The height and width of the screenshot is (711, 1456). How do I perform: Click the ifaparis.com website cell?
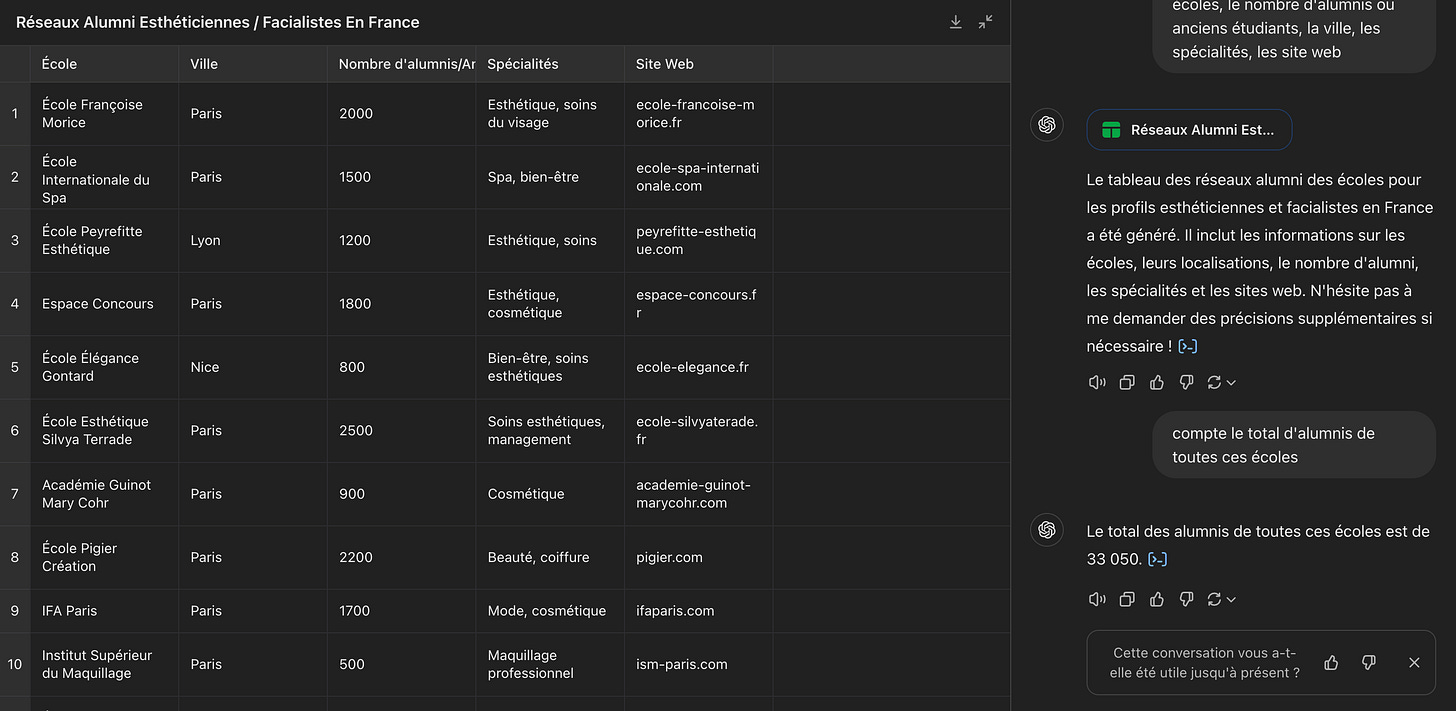[x=699, y=611]
